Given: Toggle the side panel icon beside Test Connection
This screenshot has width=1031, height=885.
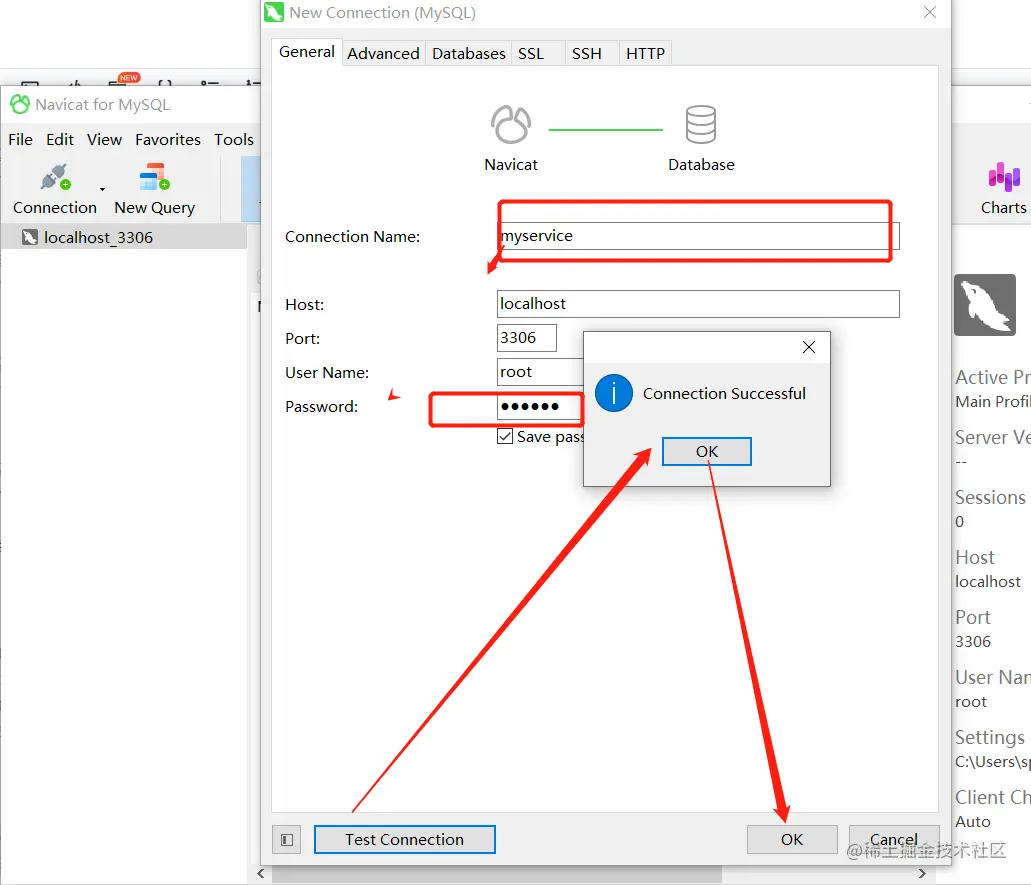Looking at the screenshot, I should [287, 840].
